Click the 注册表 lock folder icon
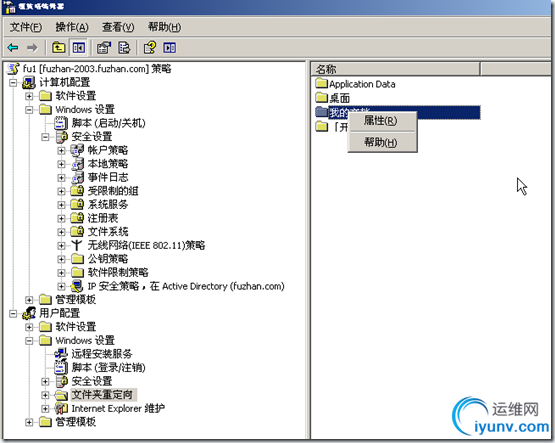Viewport: 555px width, 443px height. coord(77,218)
